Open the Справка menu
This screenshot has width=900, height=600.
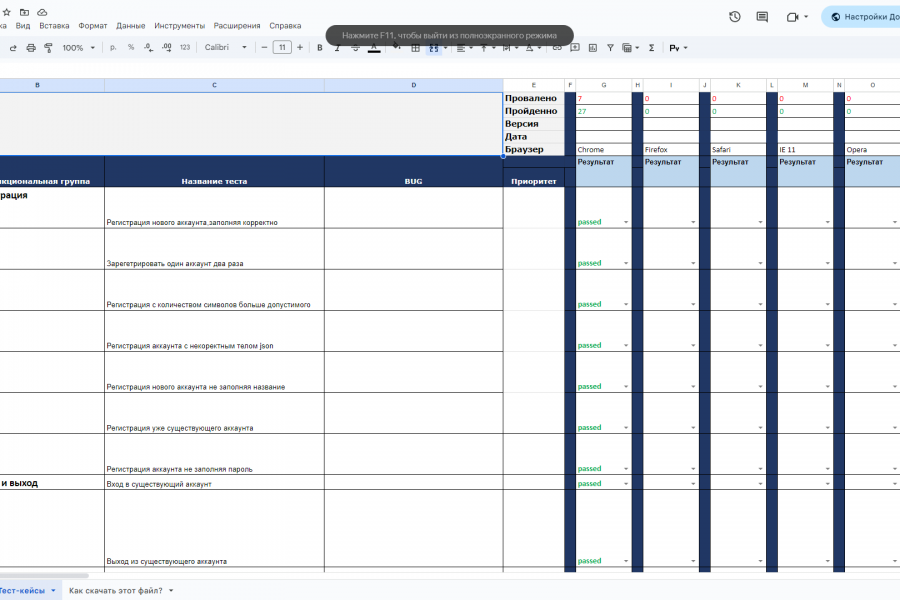[x=285, y=26]
